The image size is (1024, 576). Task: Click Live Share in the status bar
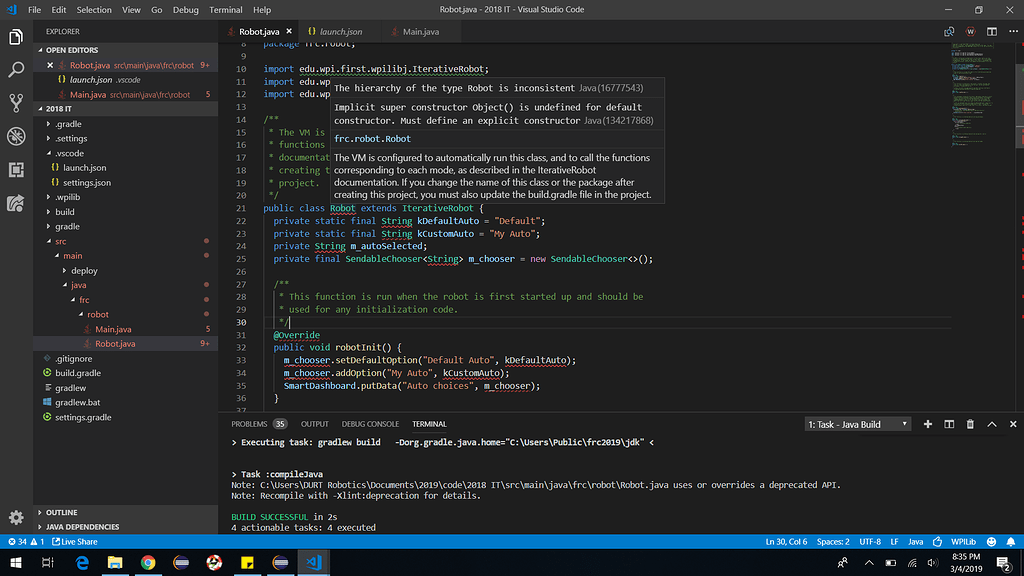click(x=74, y=541)
